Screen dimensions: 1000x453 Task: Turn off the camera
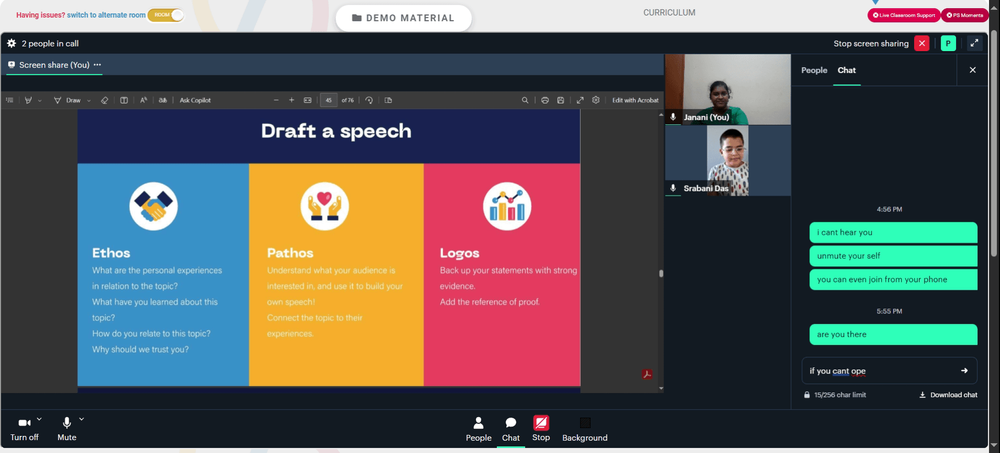[24, 429]
